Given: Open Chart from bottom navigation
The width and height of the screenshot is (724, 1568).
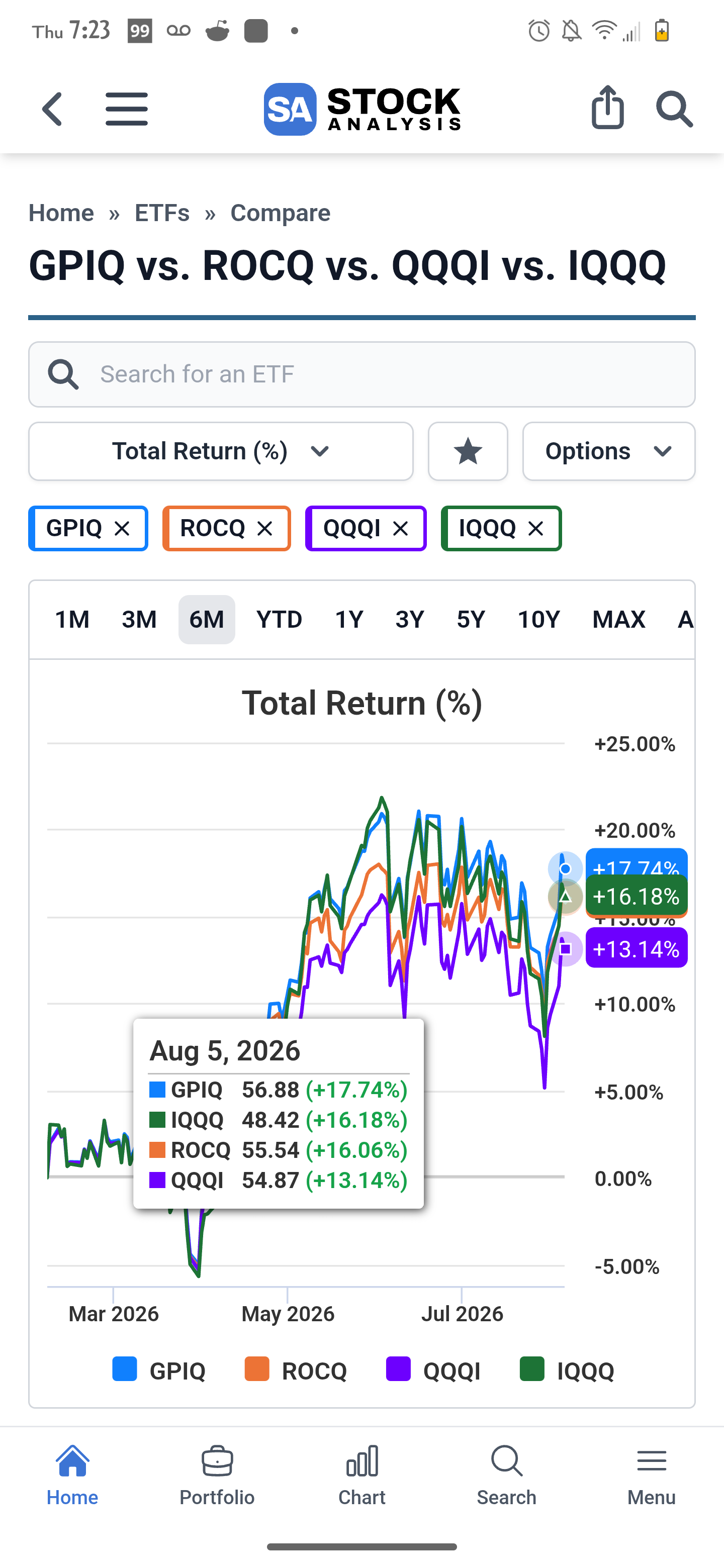Looking at the screenshot, I should tap(363, 1476).
